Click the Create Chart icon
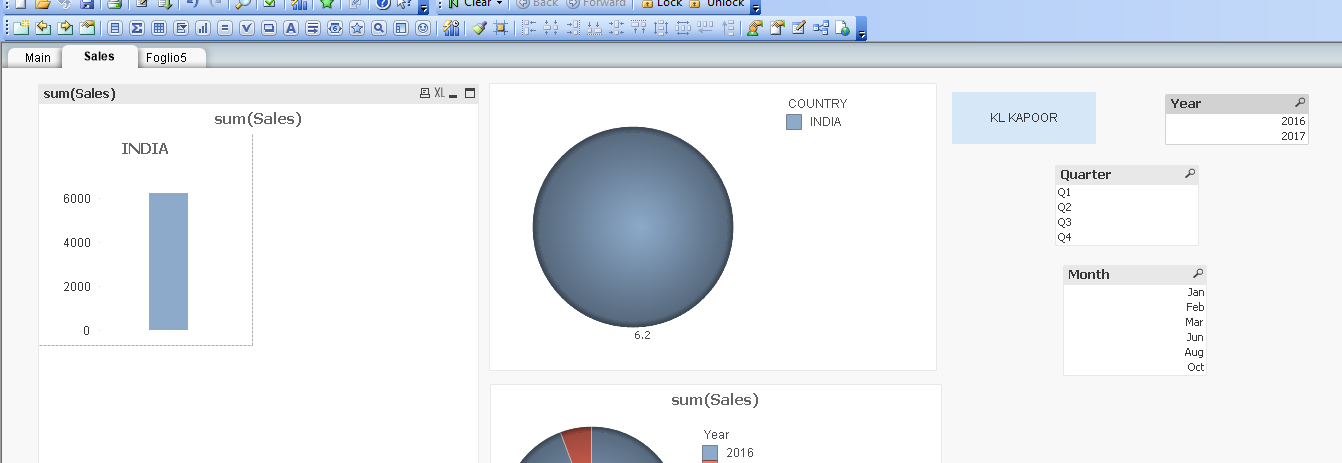 coord(203,28)
